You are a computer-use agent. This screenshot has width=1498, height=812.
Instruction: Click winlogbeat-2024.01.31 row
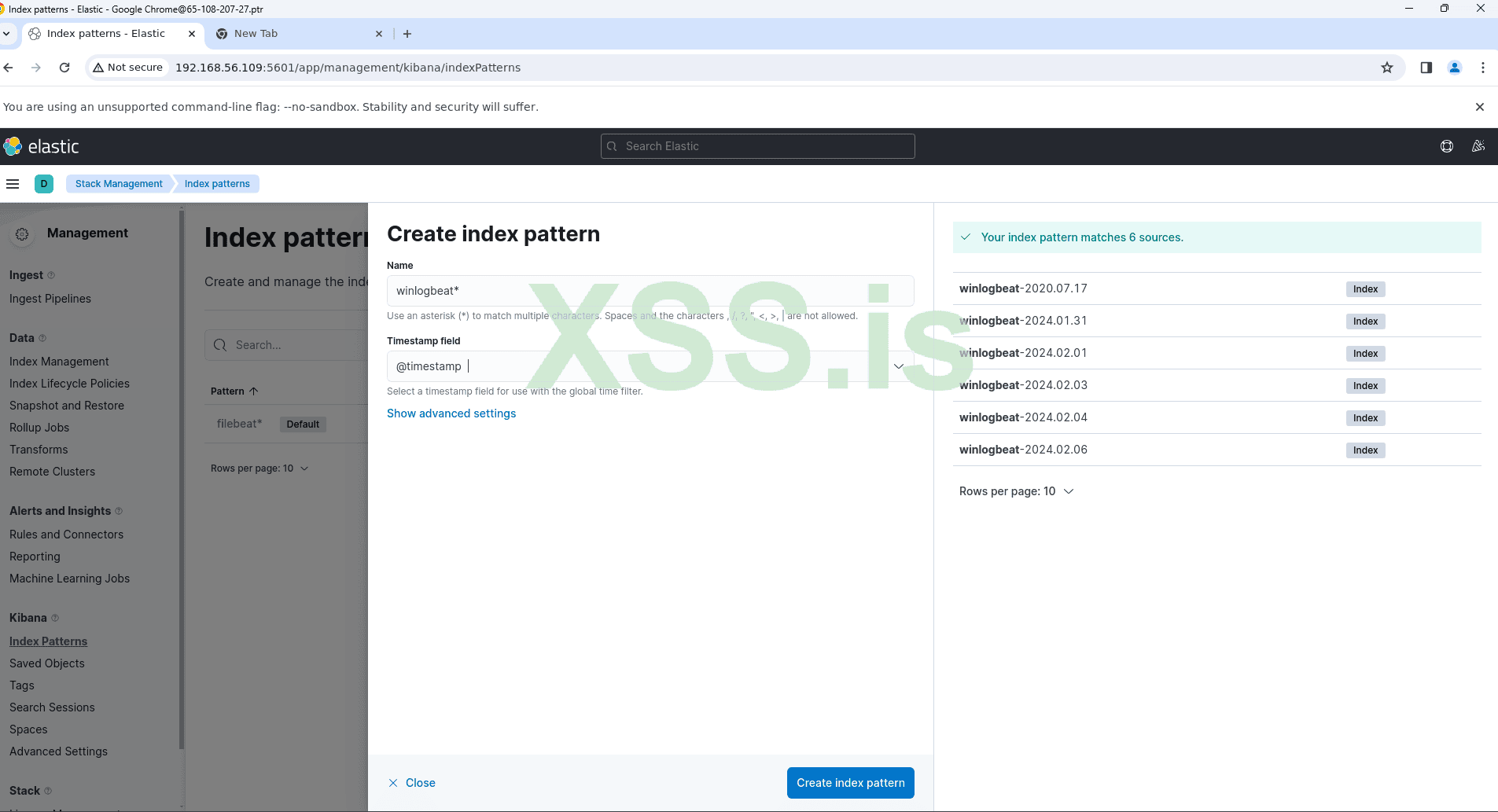pos(1217,321)
